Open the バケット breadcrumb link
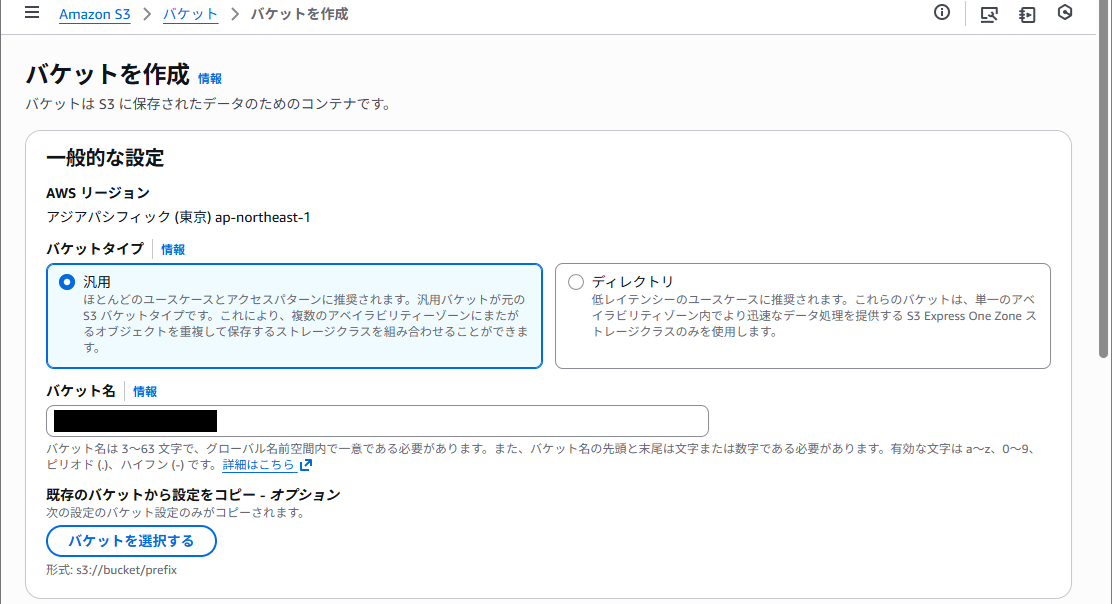This screenshot has width=1112, height=604. (190, 14)
